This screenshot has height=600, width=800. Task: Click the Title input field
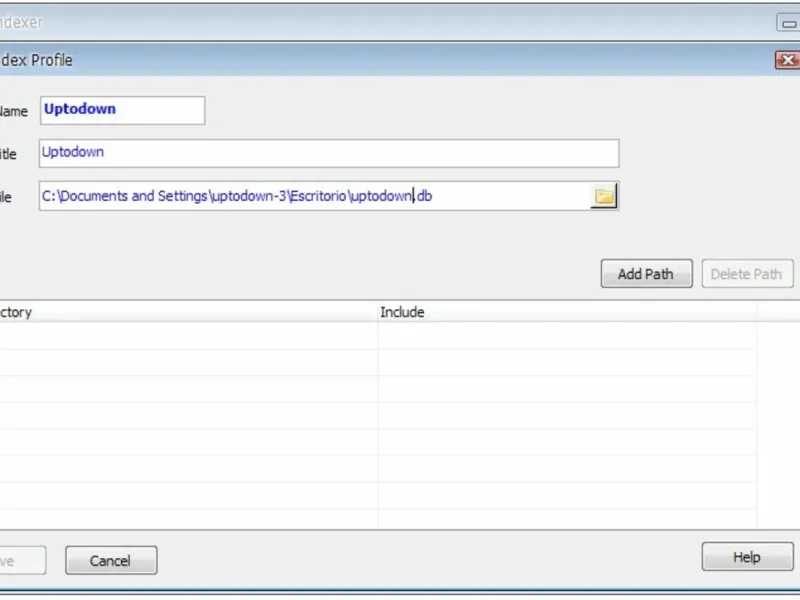(x=329, y=153)
